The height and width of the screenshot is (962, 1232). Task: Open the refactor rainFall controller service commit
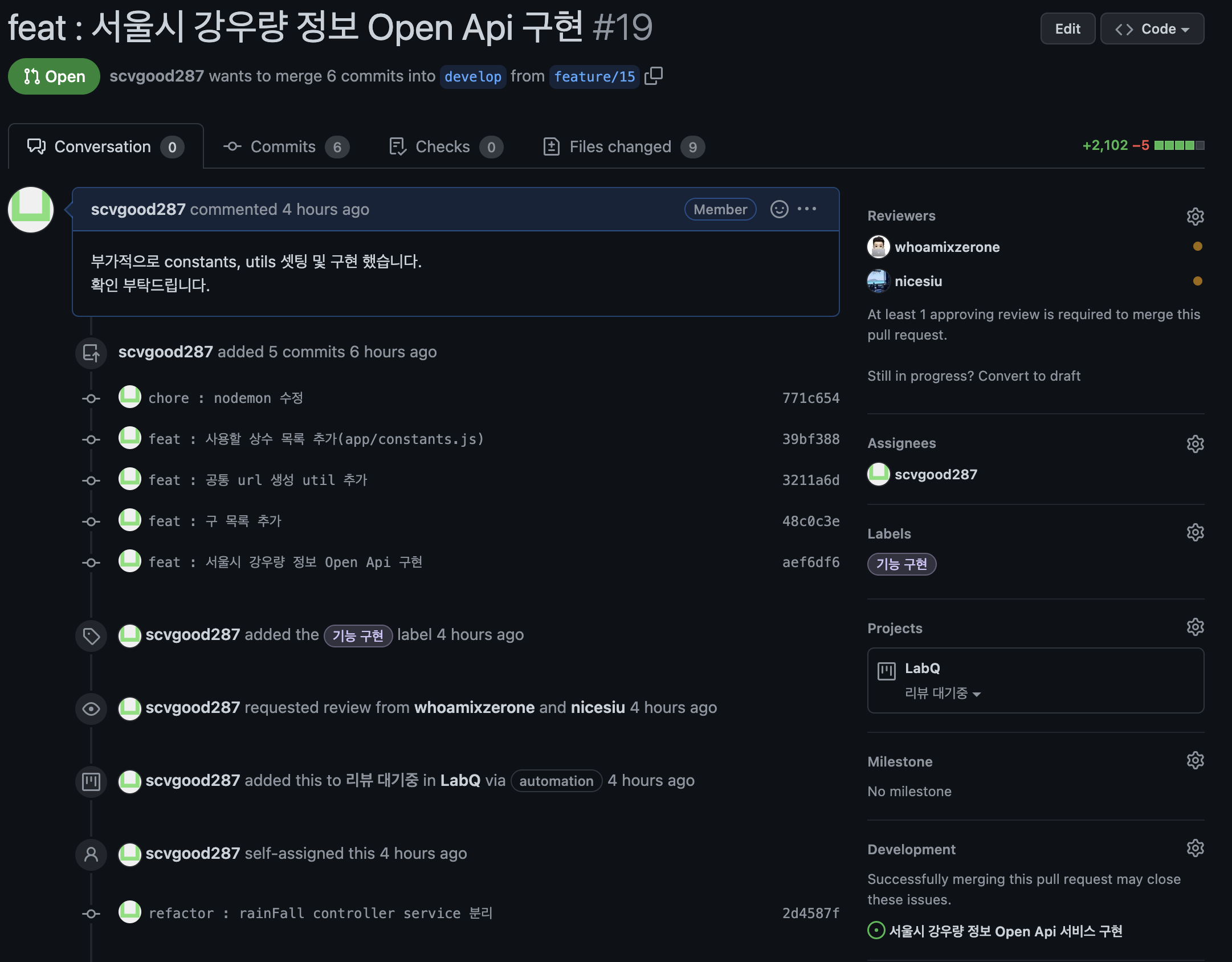pos(320,913)
